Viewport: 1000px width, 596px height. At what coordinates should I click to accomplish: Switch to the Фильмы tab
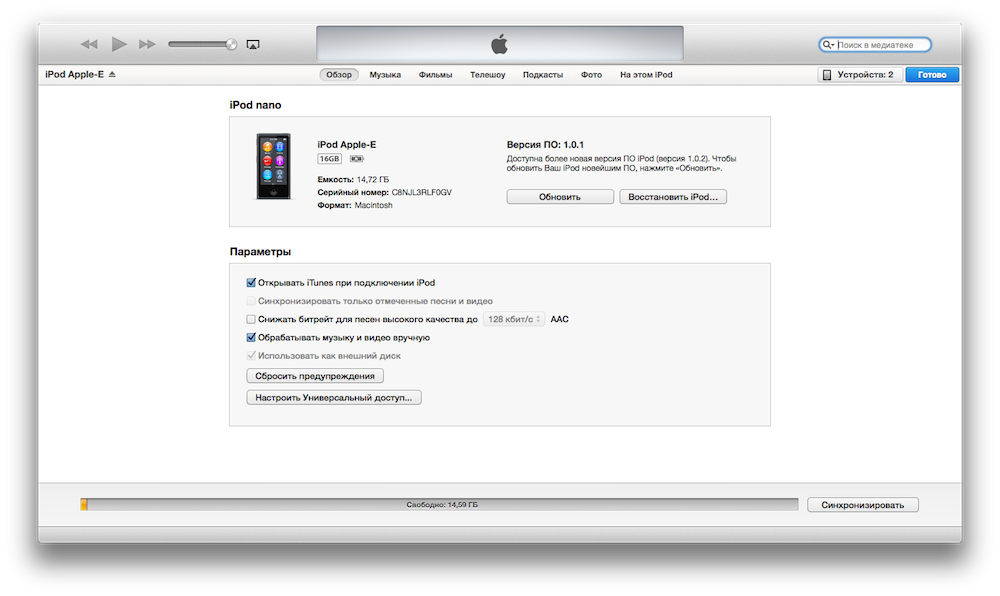point(435,75)
